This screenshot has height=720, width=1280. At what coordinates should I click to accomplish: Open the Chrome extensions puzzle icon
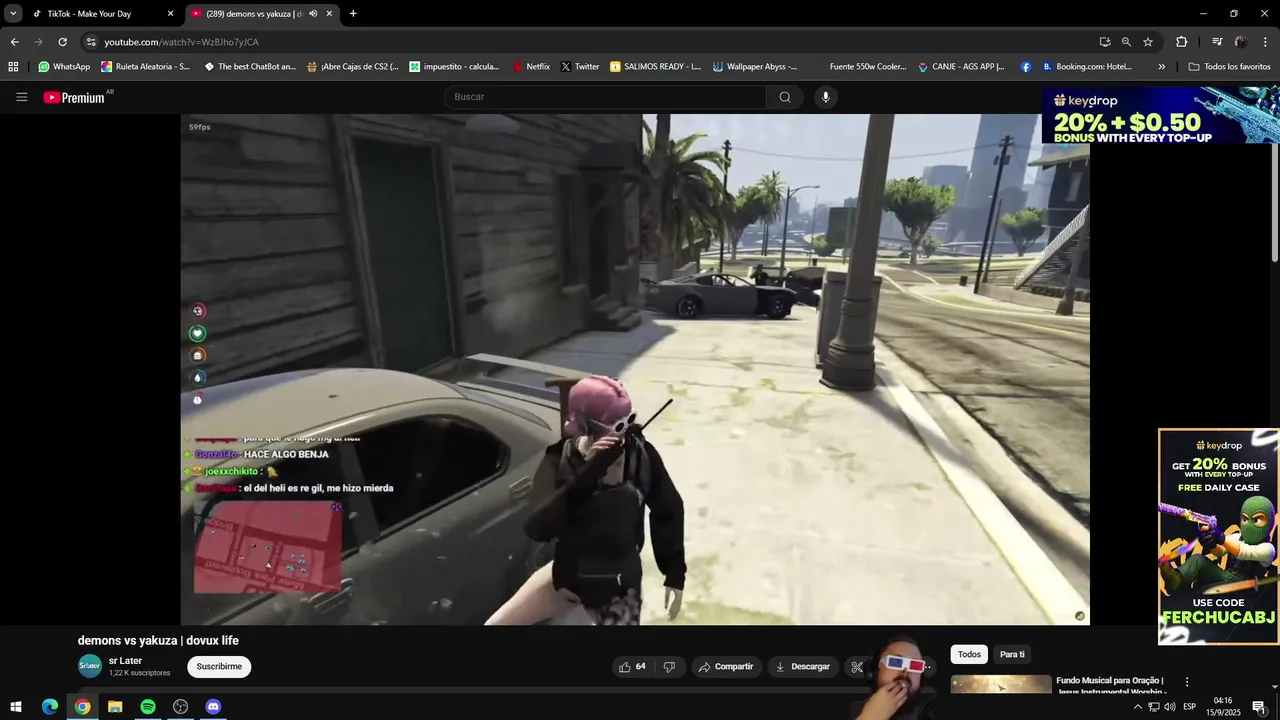1182,42
